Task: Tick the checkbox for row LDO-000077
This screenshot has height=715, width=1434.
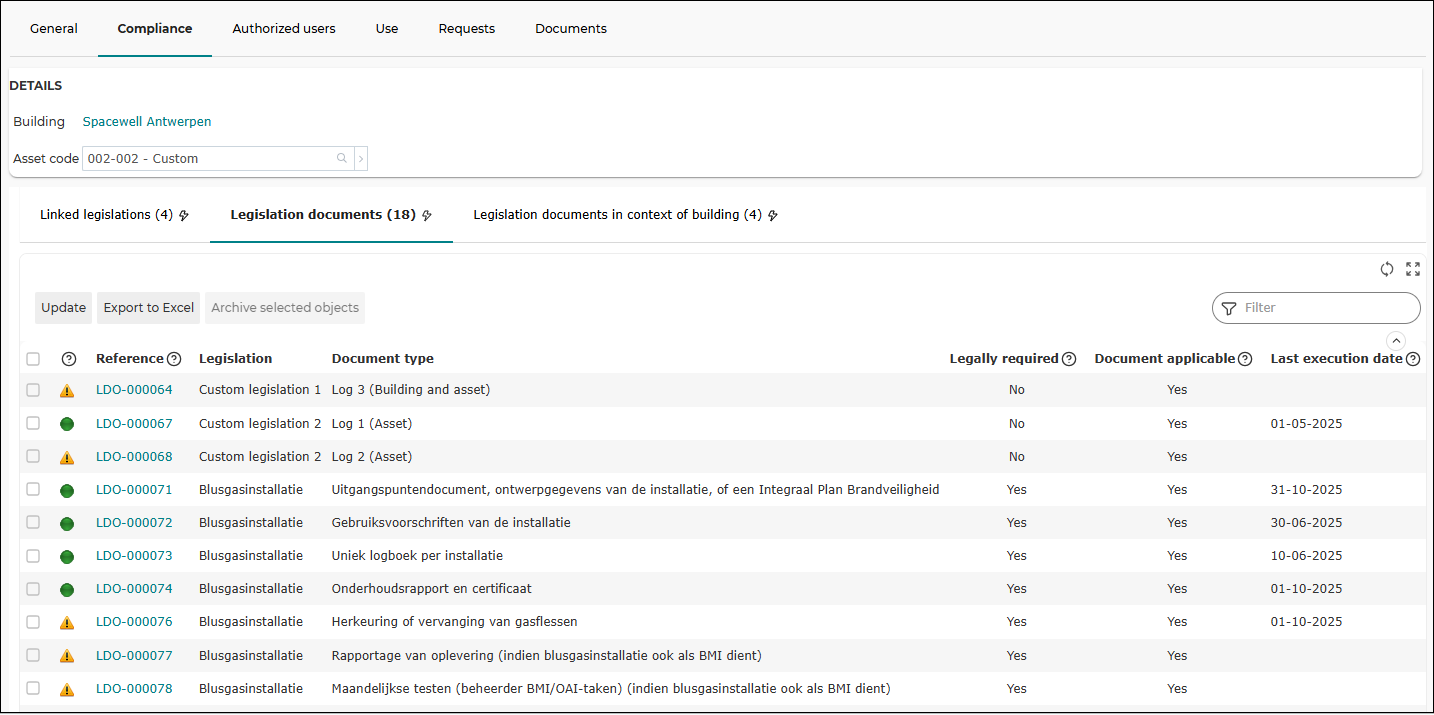Action: [33, 655]
